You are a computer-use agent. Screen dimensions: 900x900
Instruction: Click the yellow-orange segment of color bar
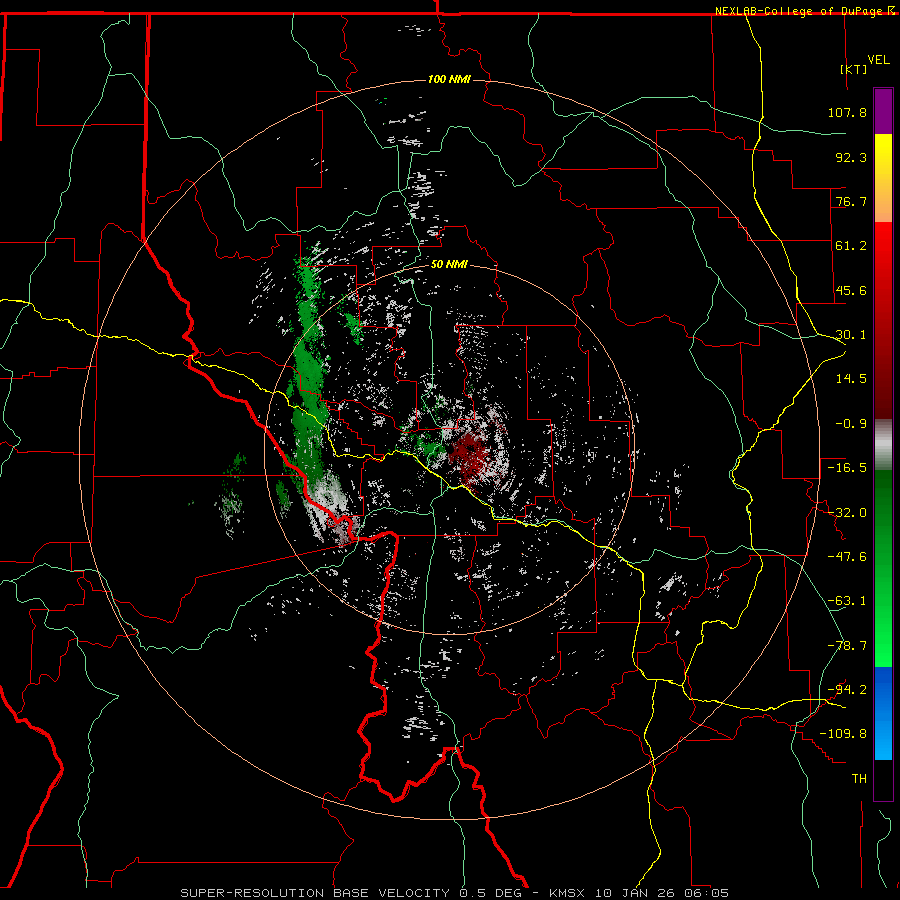pos(883,178)
